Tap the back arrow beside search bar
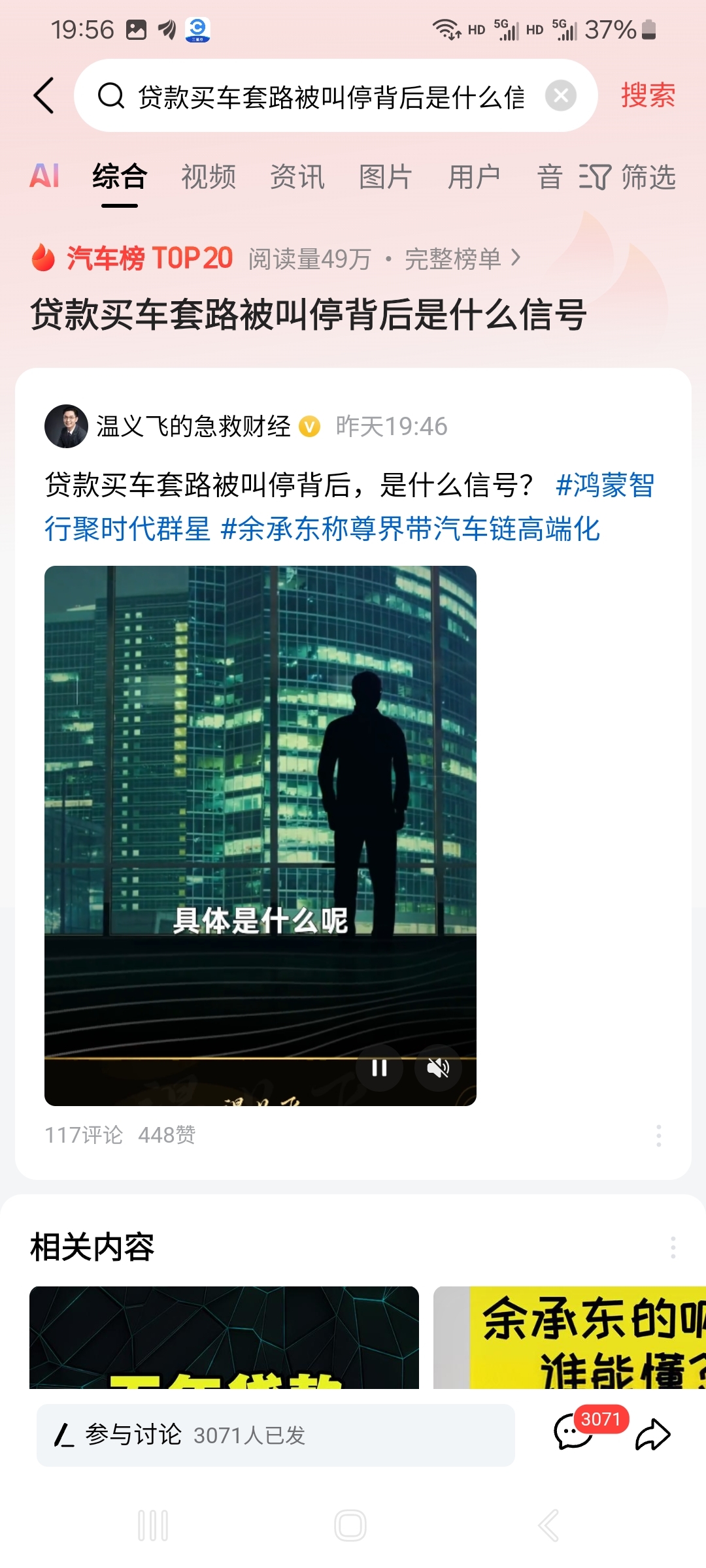This screenshot has width=706, height=1568. tap(44, 96)
